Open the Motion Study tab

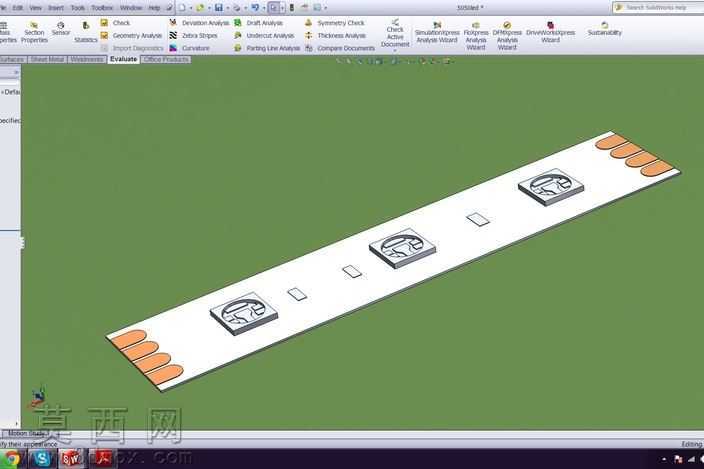point(26,434)
